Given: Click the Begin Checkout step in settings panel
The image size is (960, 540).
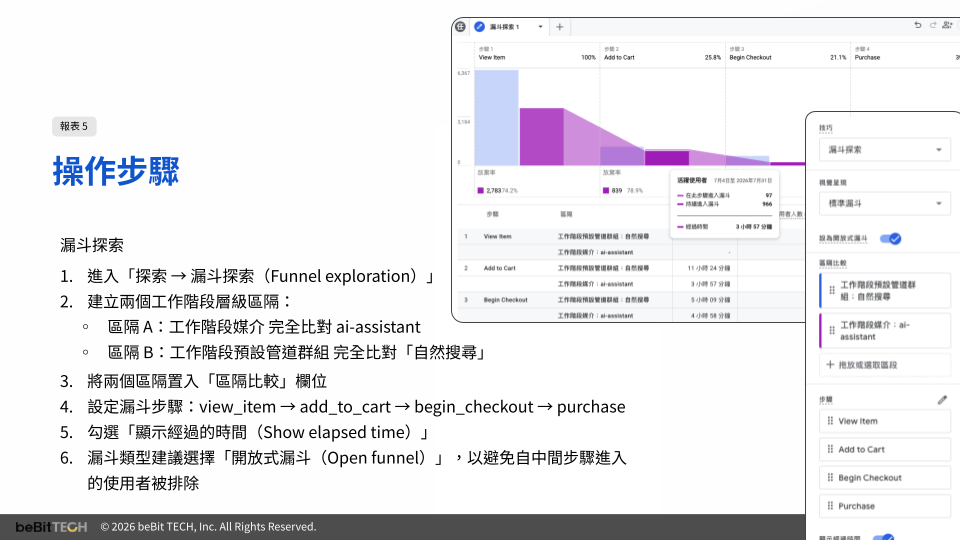Looking at the screenshot, I should (885, 478).
